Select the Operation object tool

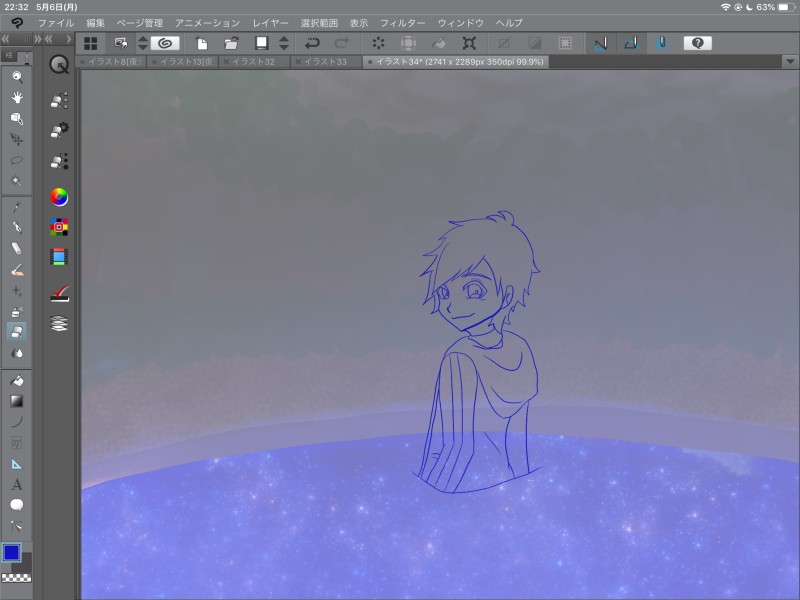[x=17, y=118]
